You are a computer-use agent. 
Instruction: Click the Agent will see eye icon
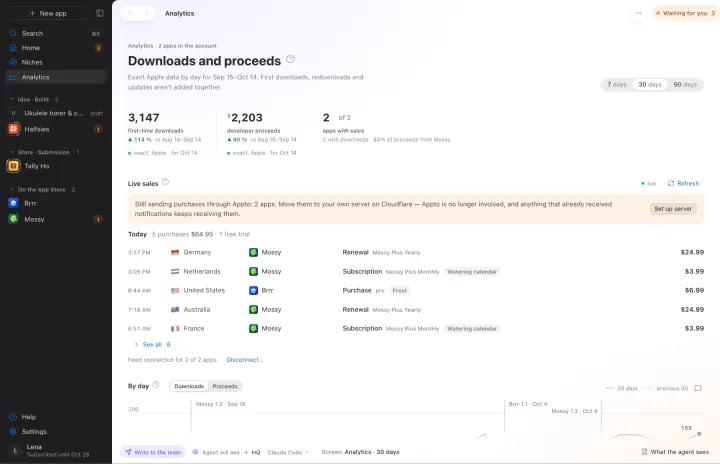pyautogui.click(x=196, y=452)
